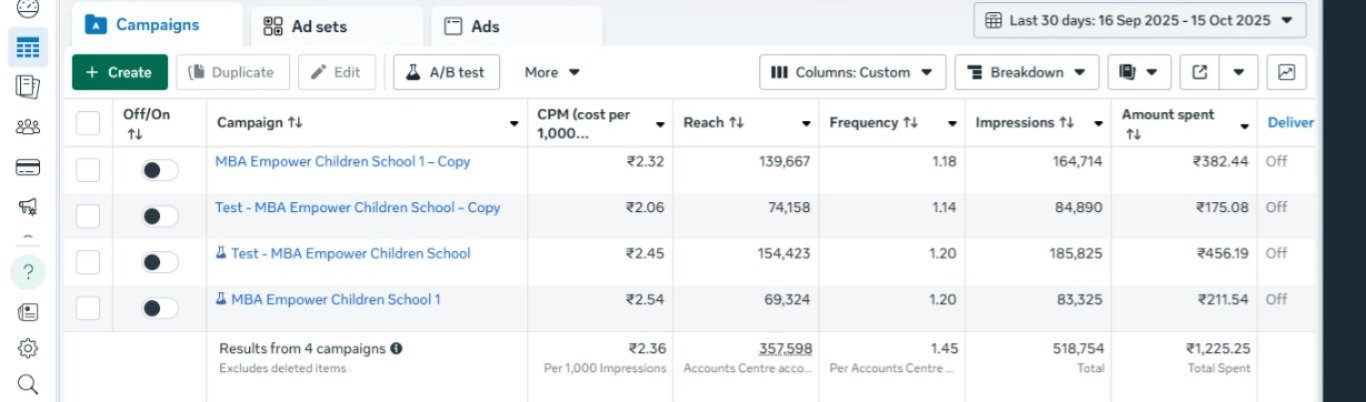Open the Columns: Custom dropdown
The image size is (1366, 402).
pyautogui.click(x=853, y=72)
